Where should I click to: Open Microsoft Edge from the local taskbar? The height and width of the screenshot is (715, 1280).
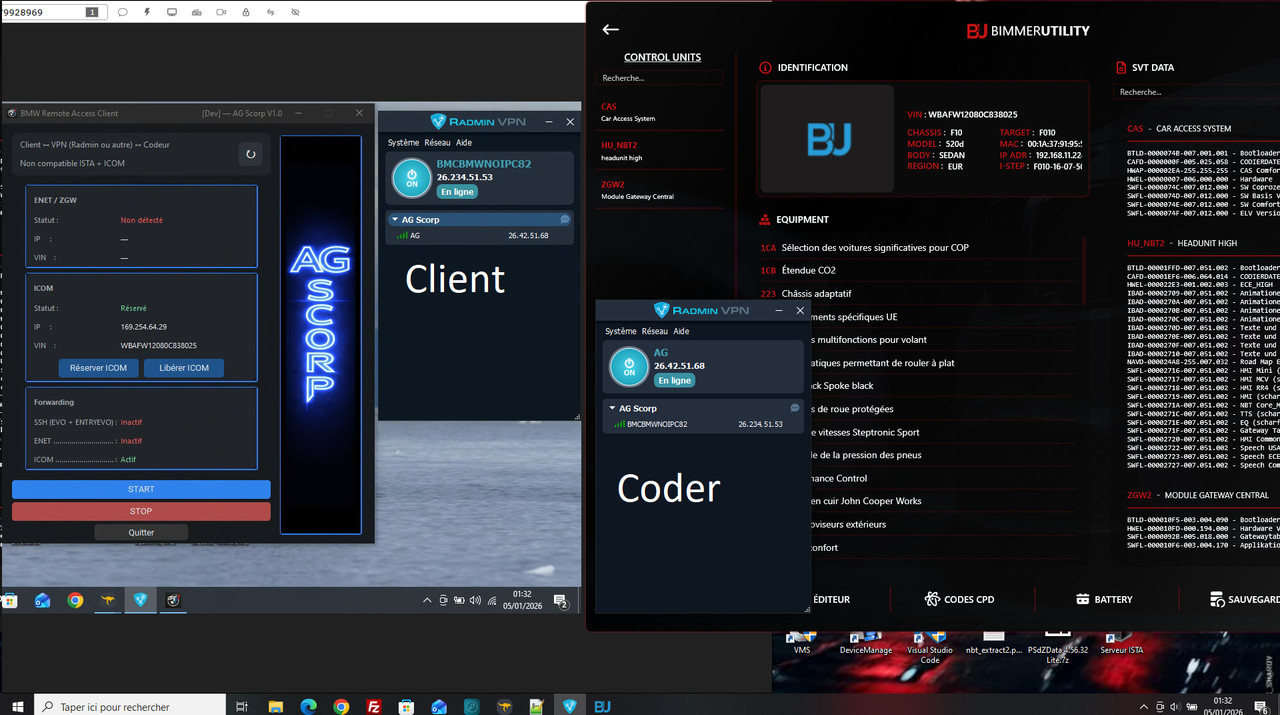tap(308, 706)
